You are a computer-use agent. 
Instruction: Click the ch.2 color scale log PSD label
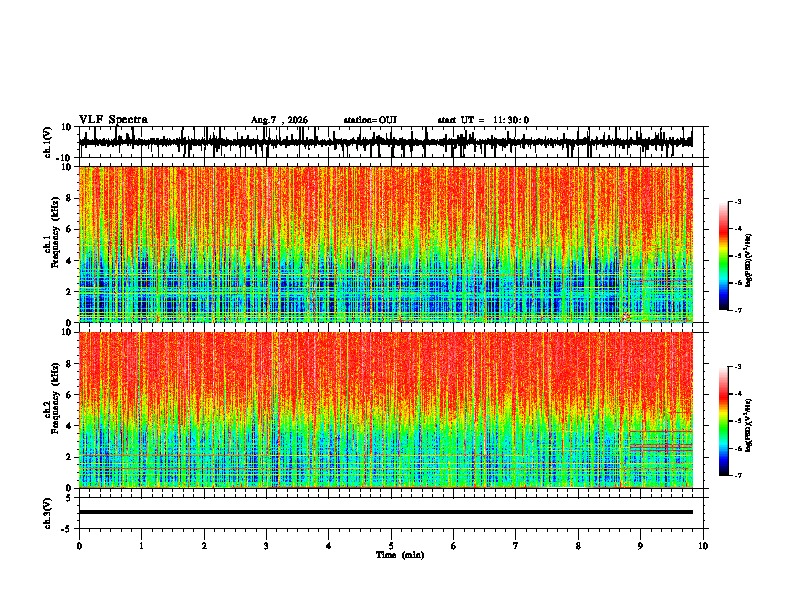pos(748,425)
